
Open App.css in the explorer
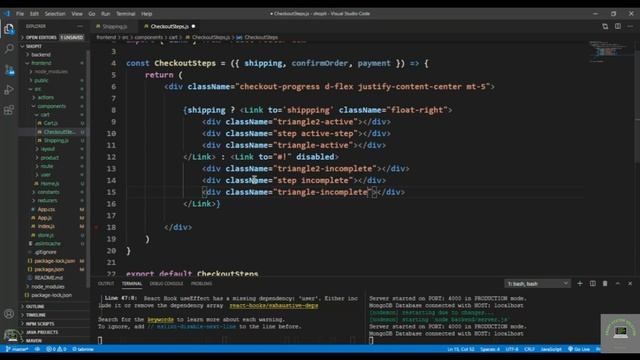click(46, 209)
